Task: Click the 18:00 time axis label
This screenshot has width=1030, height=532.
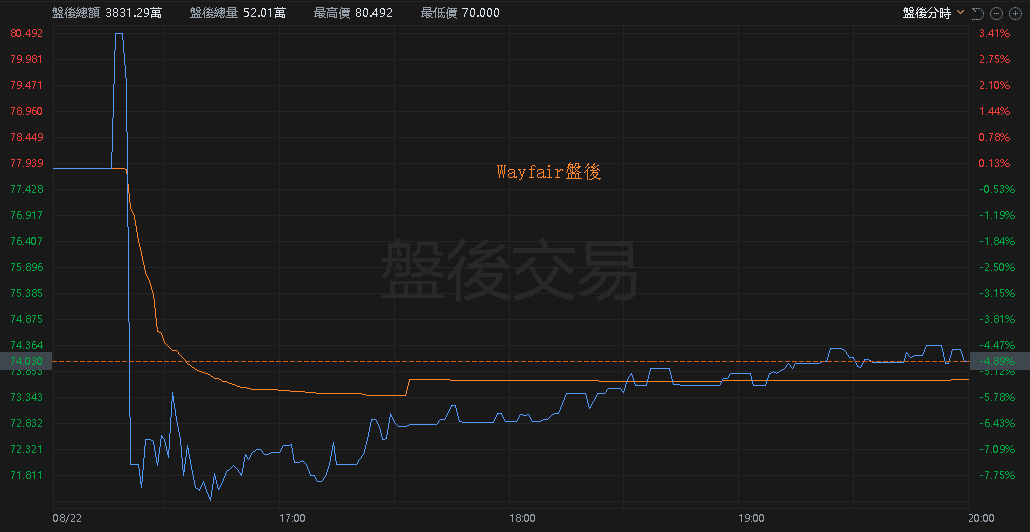Action: point(522,518)
